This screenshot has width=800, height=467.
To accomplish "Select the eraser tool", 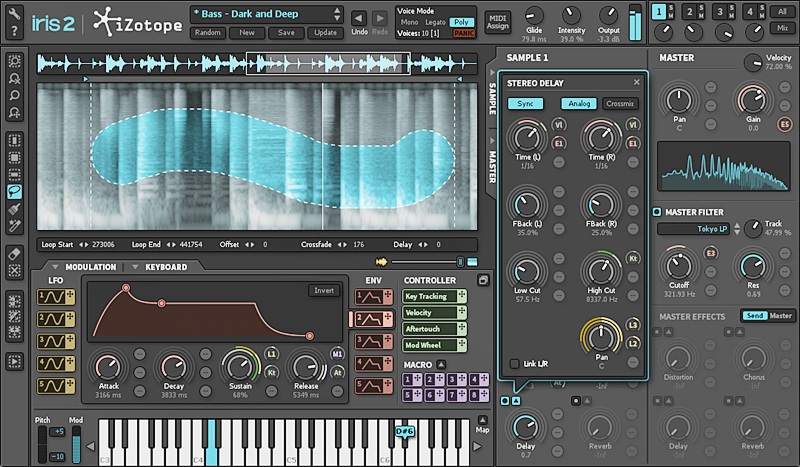I will tap(14, 253).
